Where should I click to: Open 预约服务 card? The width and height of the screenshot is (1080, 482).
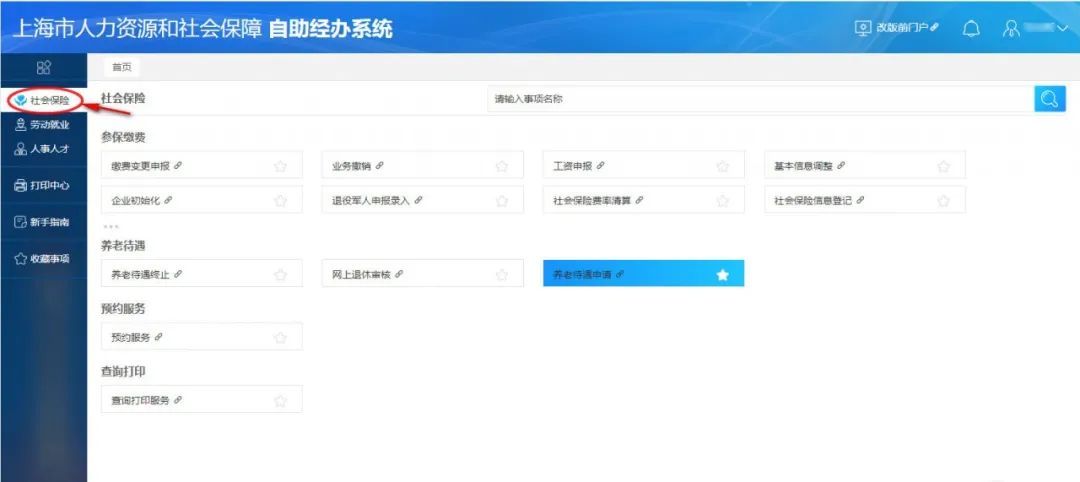tap(202, 337)
